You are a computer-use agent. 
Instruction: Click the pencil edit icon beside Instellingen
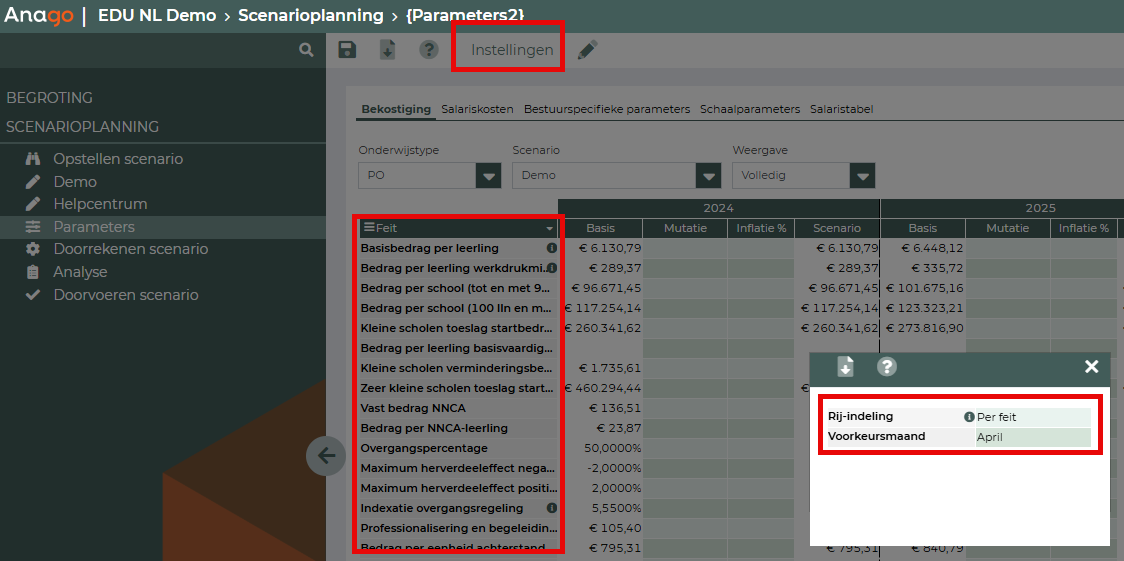588,50
